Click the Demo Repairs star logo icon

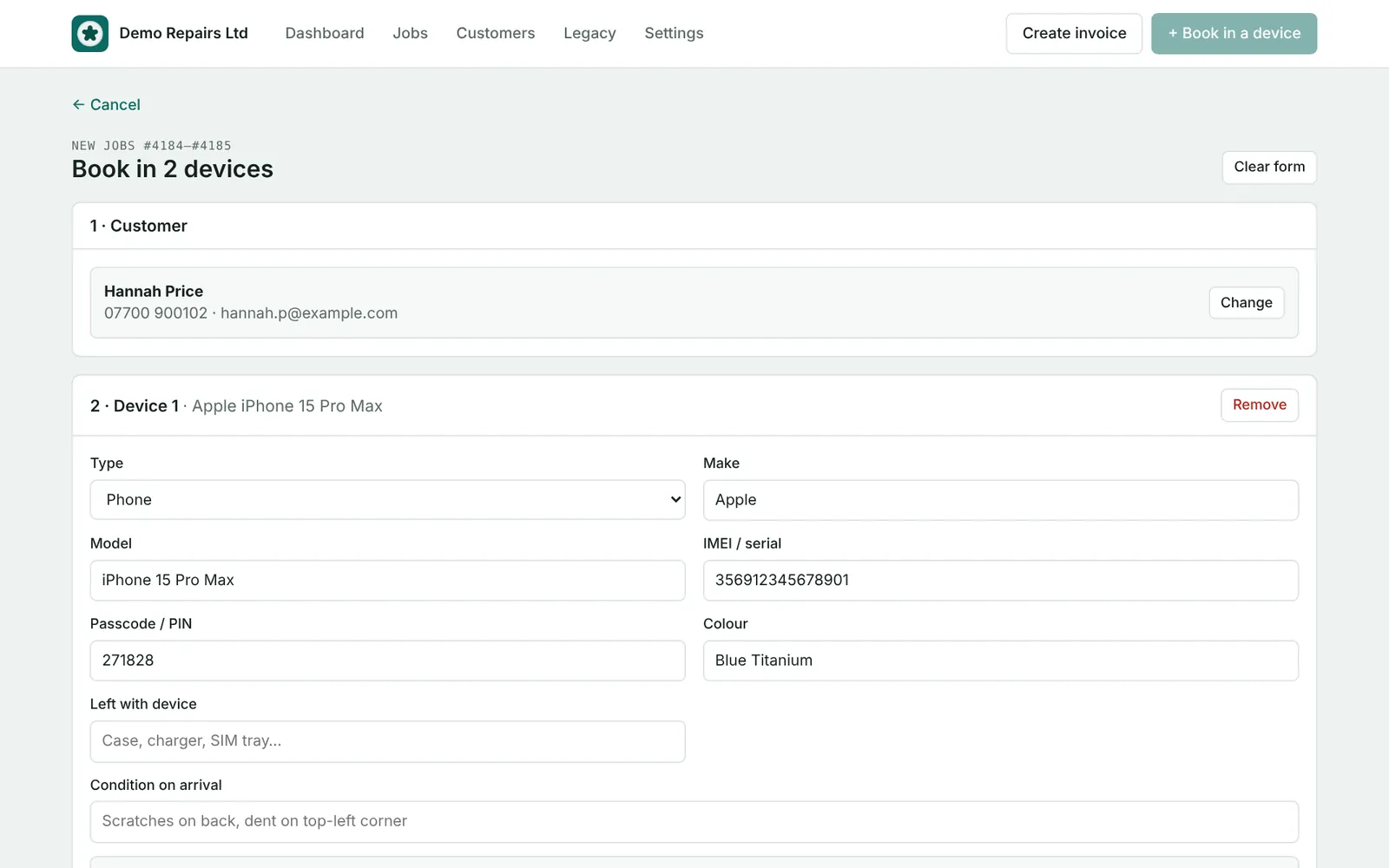click(x=90, y=34)
